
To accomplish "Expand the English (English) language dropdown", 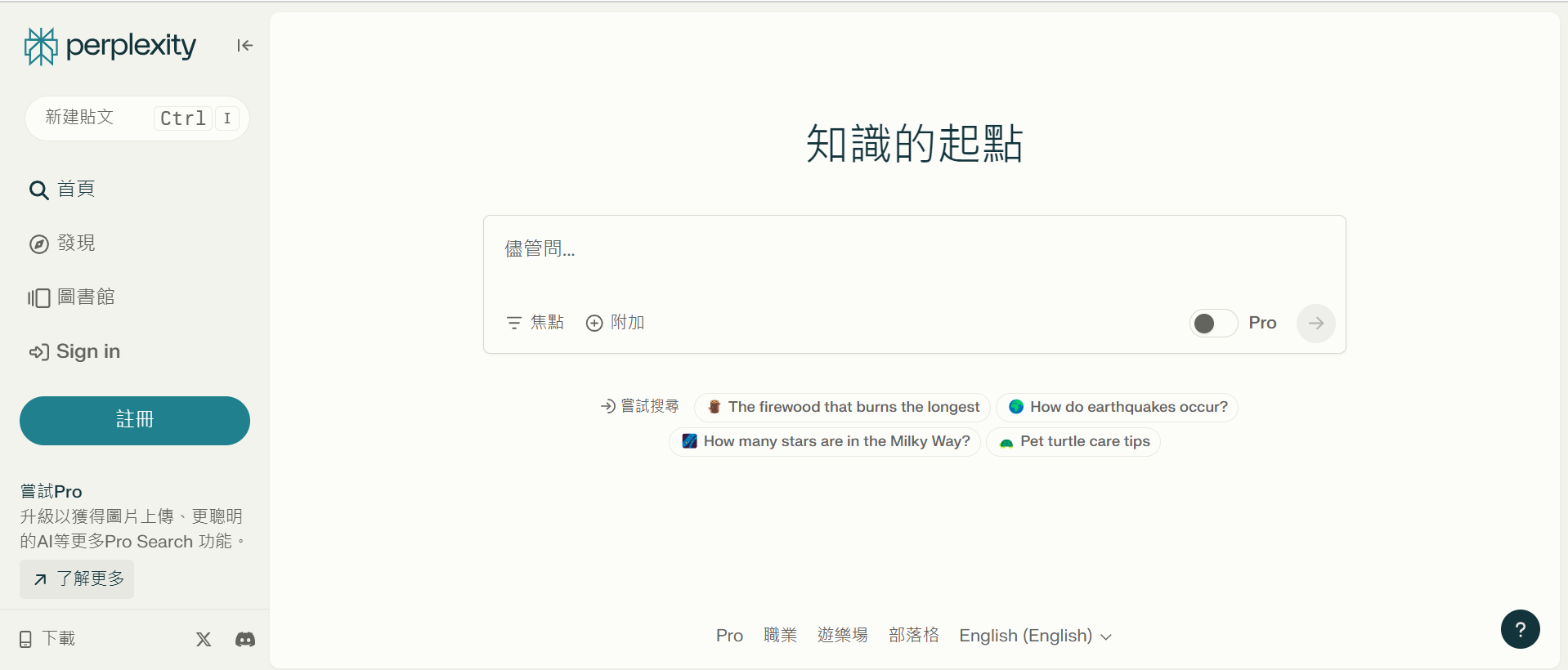I will [x=1035, y=636].
